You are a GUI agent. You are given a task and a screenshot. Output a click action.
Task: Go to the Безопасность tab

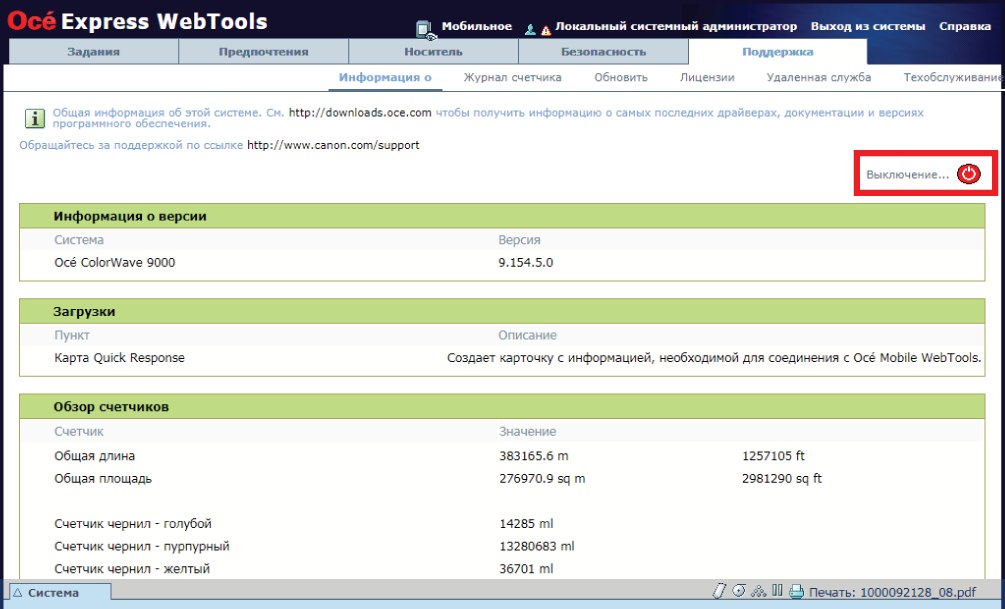604,52
